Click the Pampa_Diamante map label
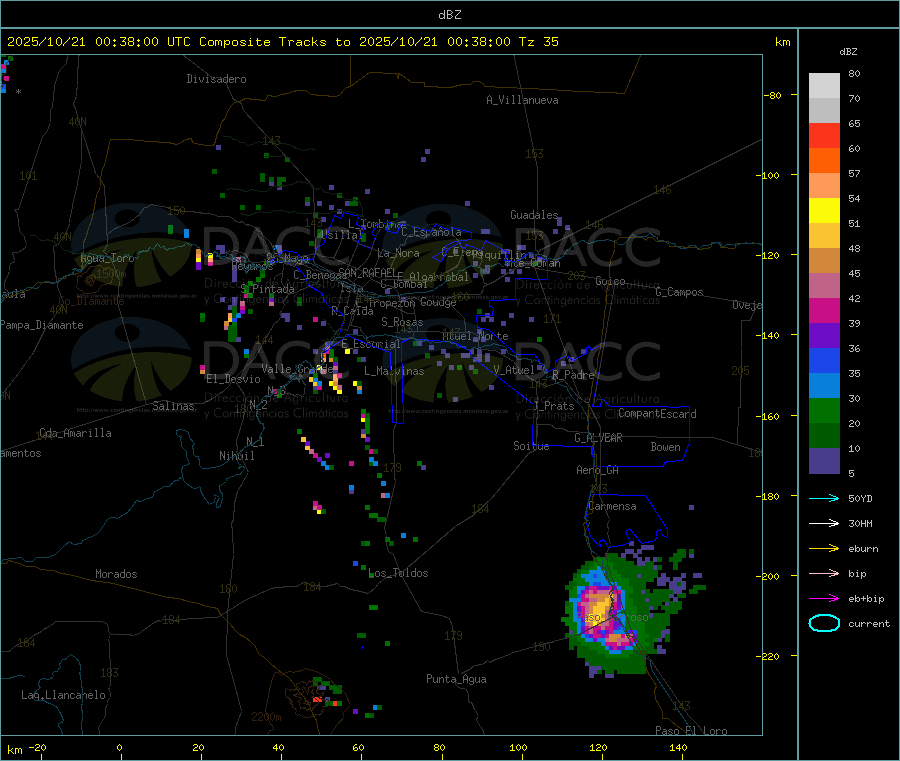 (41, 325)
